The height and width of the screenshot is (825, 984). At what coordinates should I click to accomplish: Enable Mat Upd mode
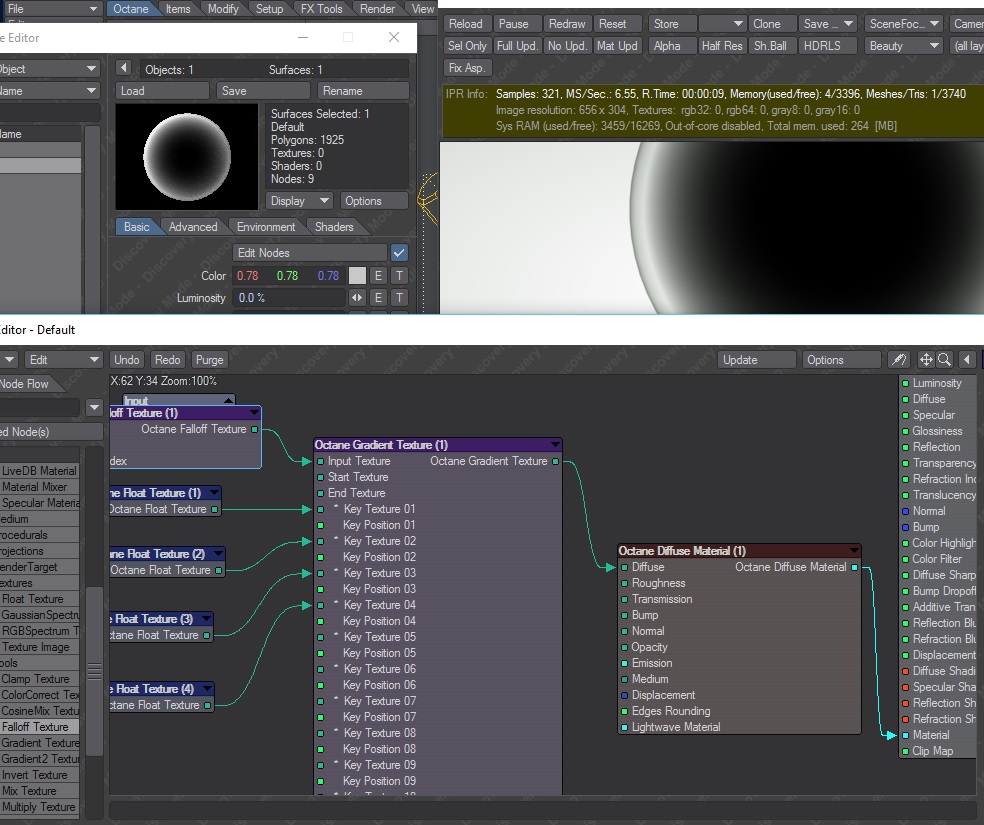pos(617,46)
